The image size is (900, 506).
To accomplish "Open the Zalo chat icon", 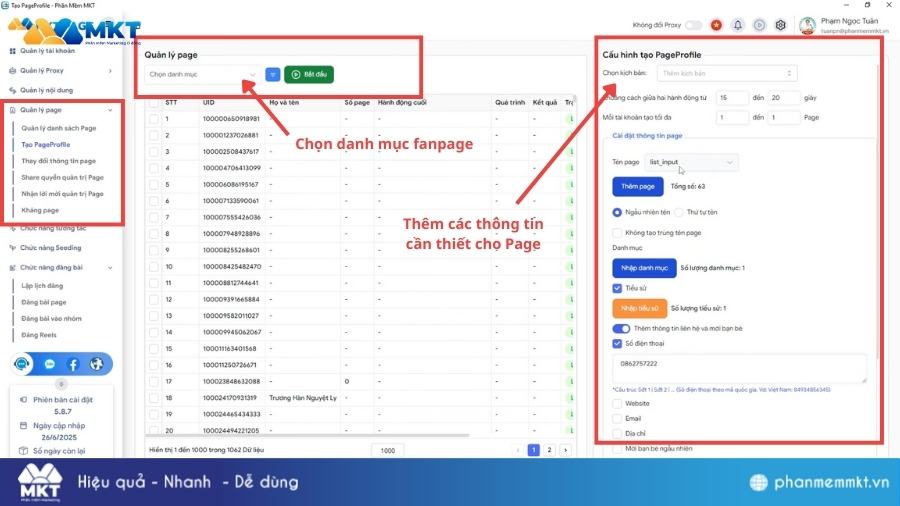I will [x=50, y=364].
